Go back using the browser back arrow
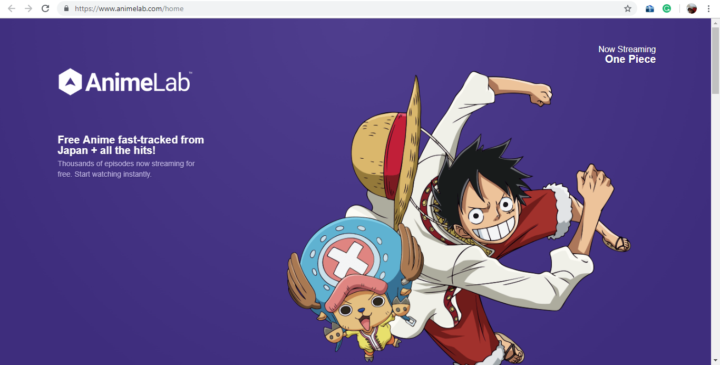The image size is (720, 365). tap(11, 9)
